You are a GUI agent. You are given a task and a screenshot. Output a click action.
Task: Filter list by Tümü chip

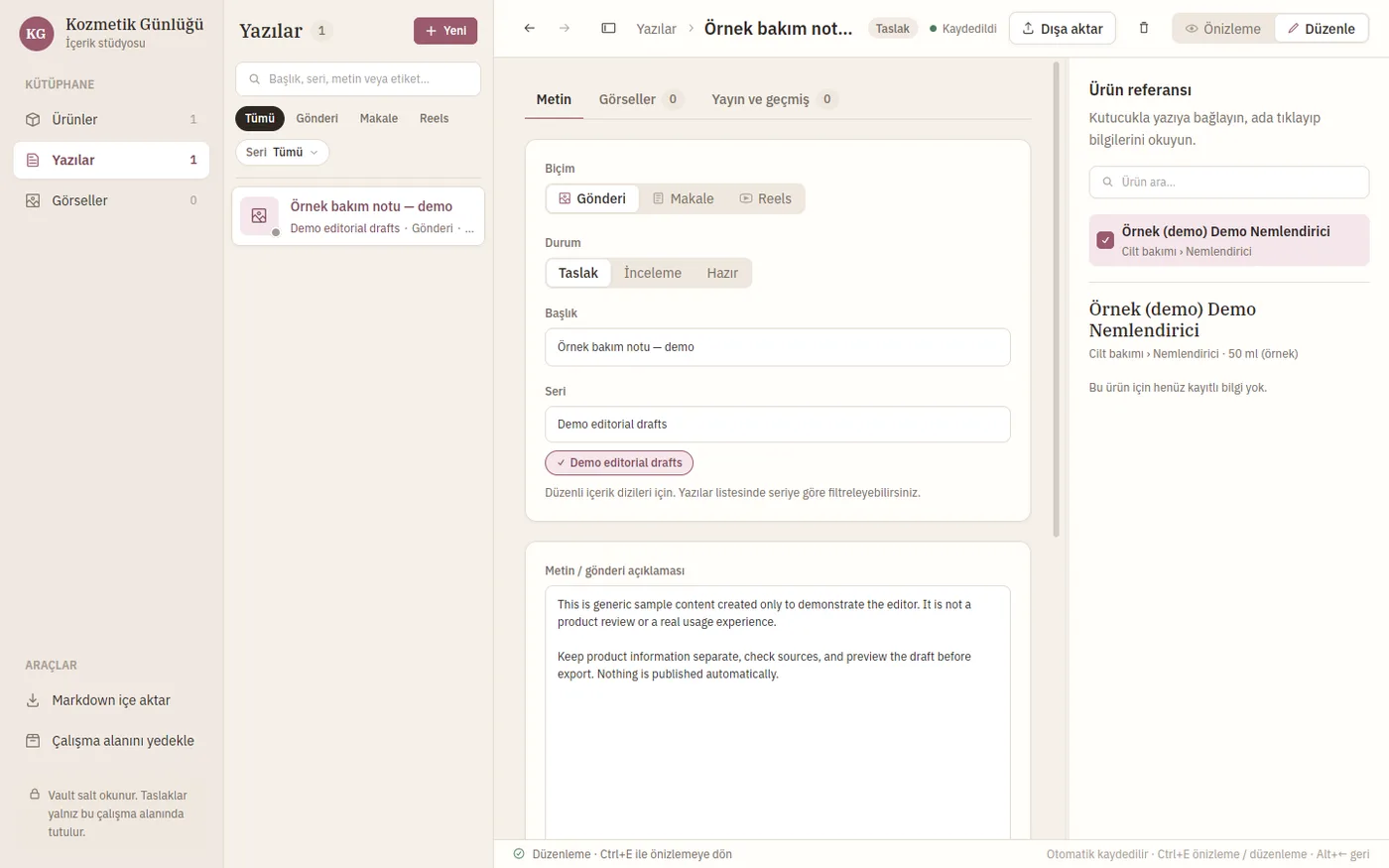pos(260,118)
